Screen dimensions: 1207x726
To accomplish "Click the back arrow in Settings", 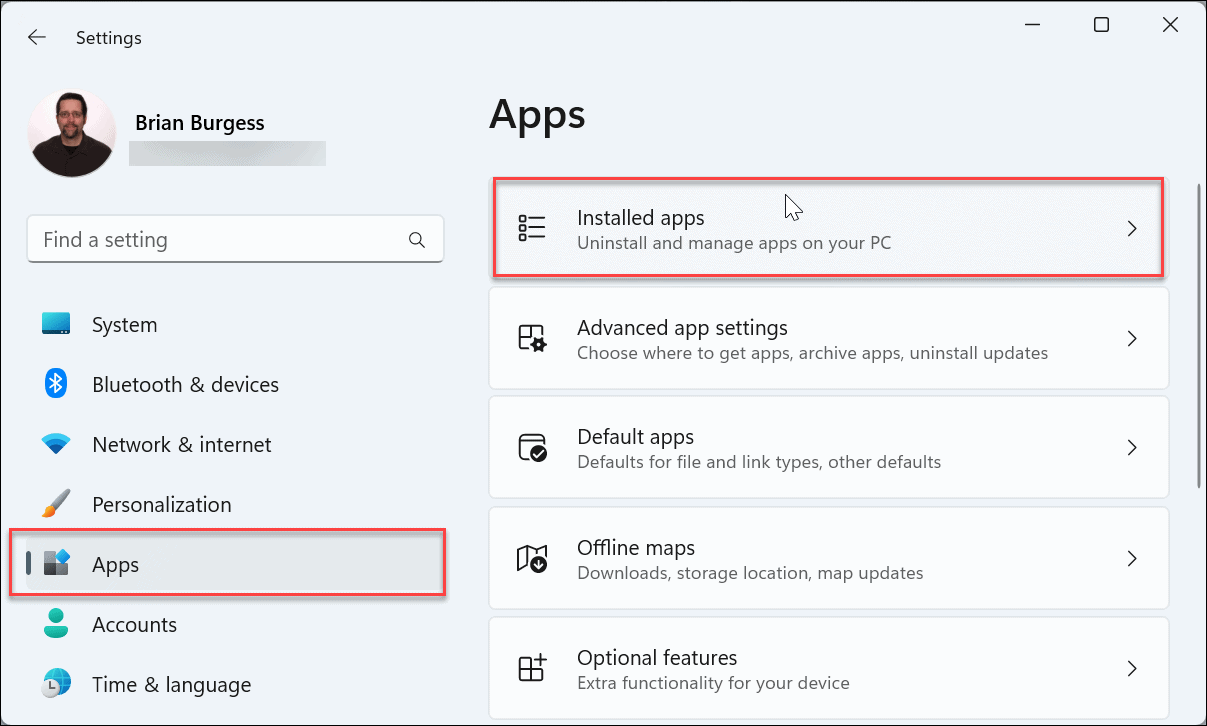I will coord(37,37).
